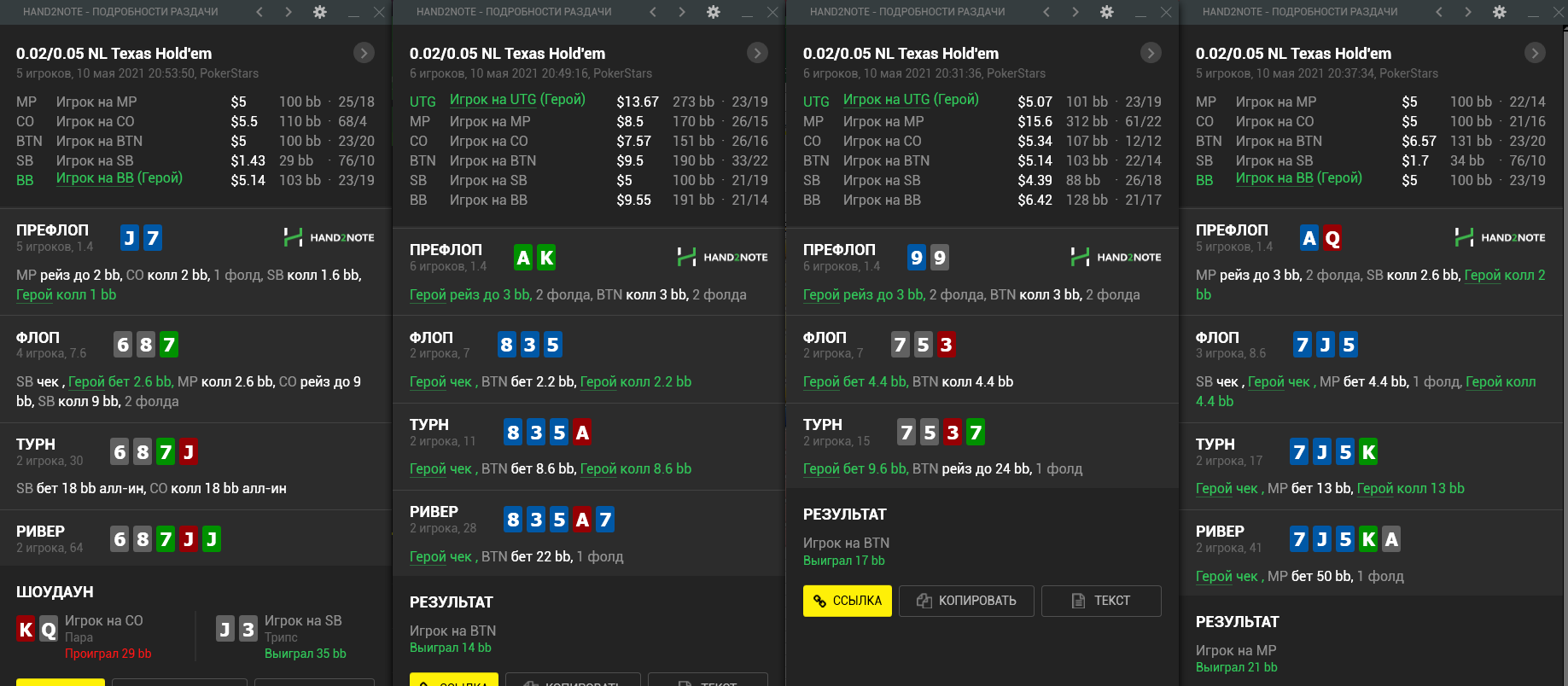1568x686 pixels.
Task: Open 'Игрок на UTG (Герой)' link with $5.07 stack
Action: tap(911, 100)
